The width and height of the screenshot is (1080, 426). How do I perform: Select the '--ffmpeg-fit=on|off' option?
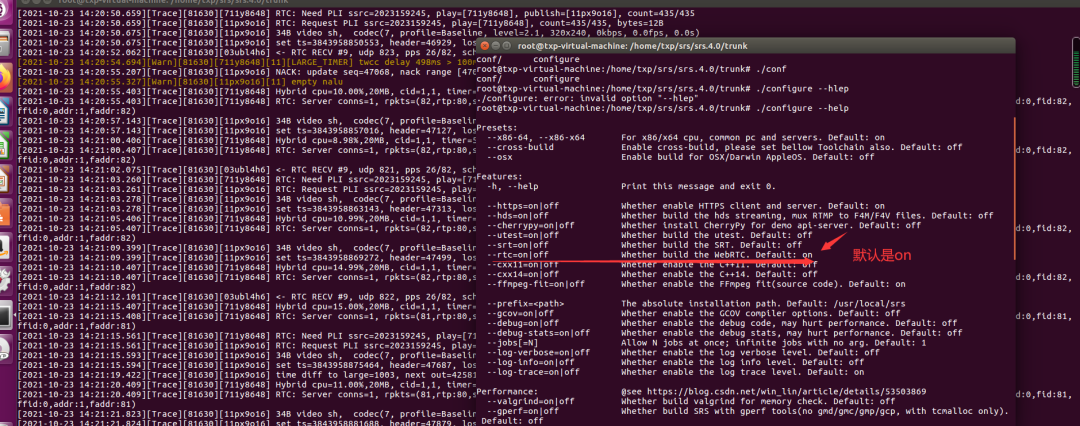pyautogui.click(x=536, y=283)
